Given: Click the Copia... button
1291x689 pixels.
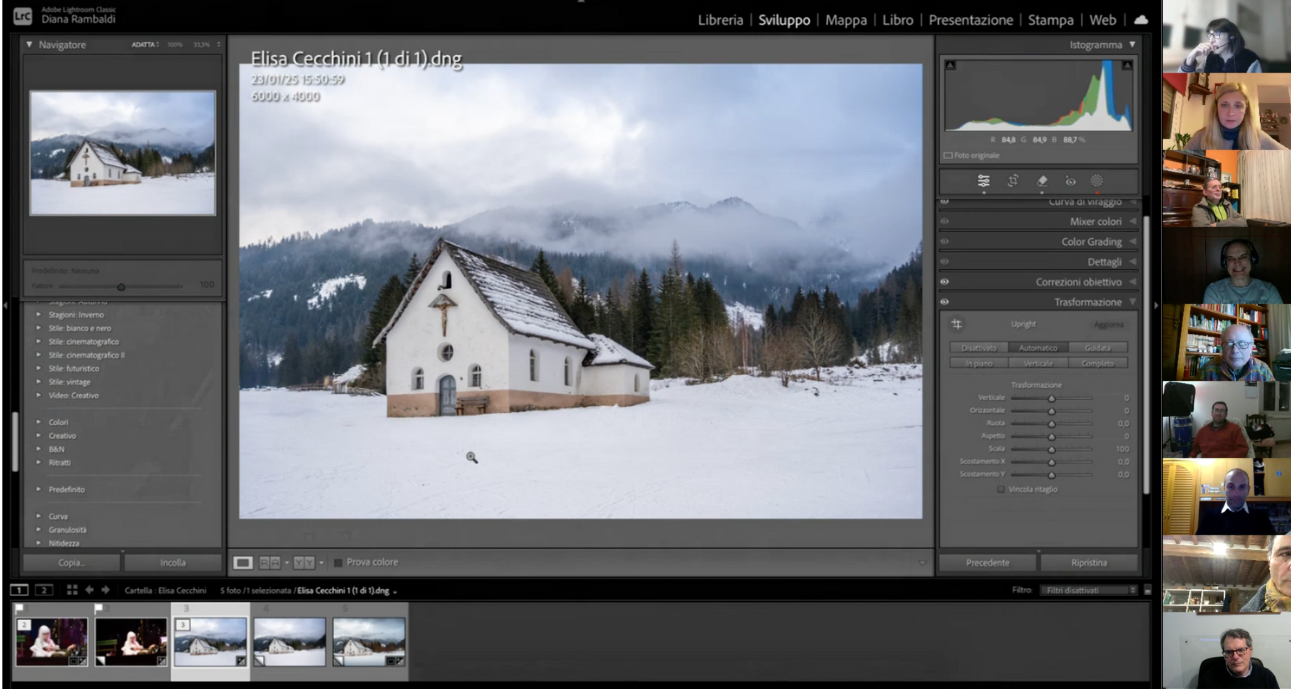Looking at the screenshot, I should click(72, 563).
